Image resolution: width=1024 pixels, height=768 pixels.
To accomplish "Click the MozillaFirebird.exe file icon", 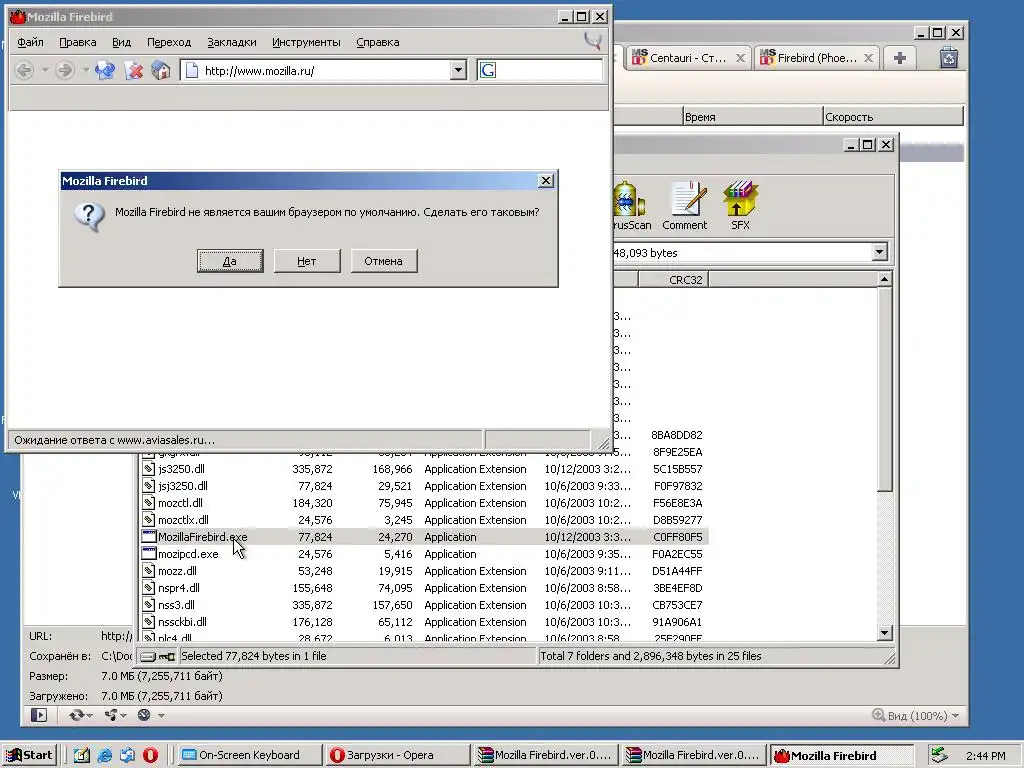I will (x=149, y=537).
